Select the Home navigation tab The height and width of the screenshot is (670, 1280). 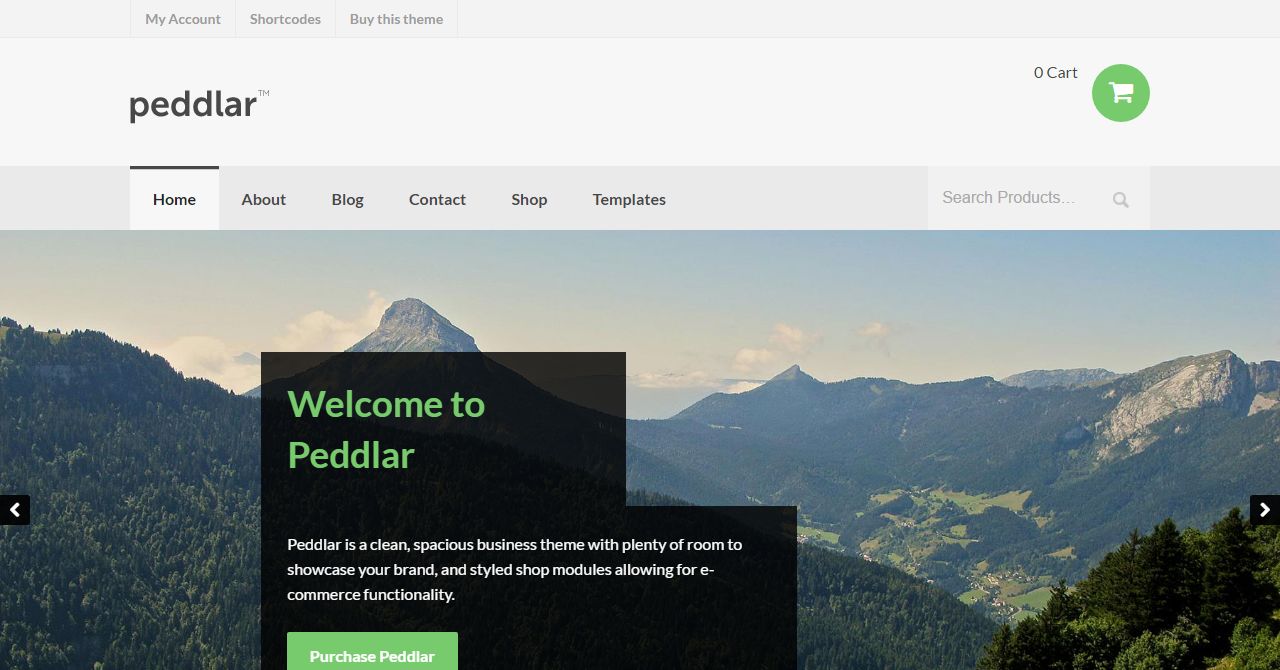pyautogui.click(x=174, y=199)
